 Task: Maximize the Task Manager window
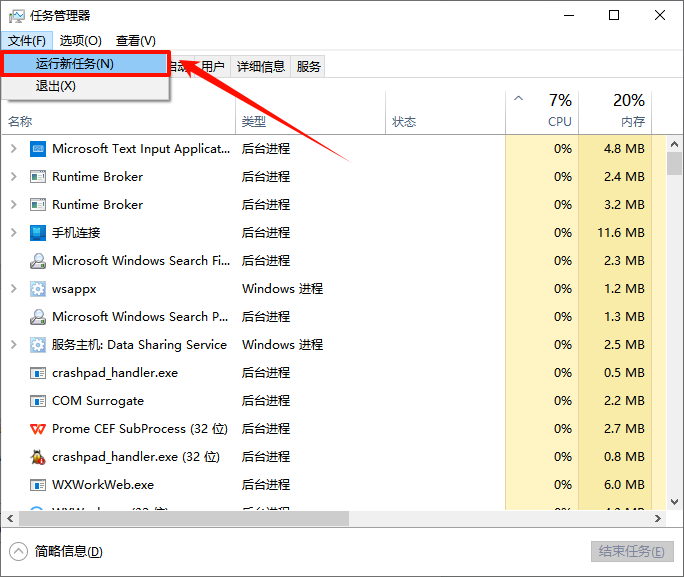[614, 16]
